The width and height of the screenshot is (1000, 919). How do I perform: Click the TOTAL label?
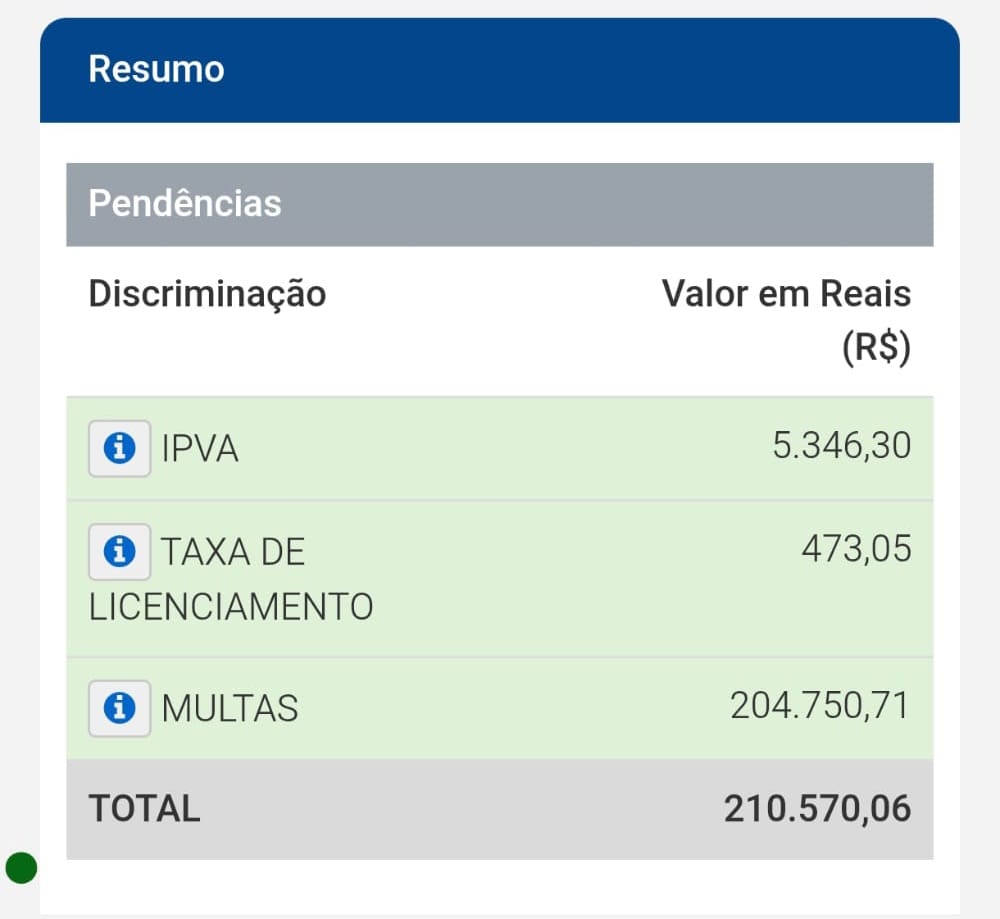click(145, 808)
